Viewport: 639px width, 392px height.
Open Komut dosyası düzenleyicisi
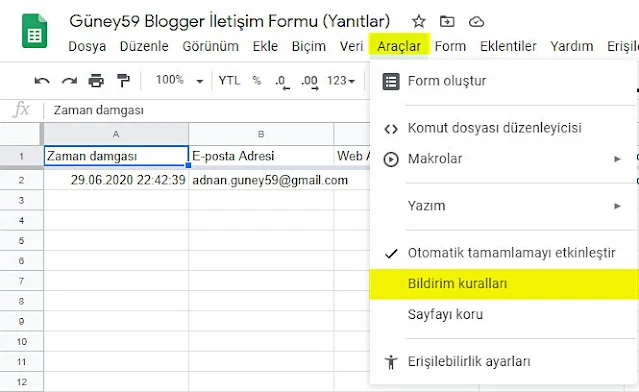503,128
